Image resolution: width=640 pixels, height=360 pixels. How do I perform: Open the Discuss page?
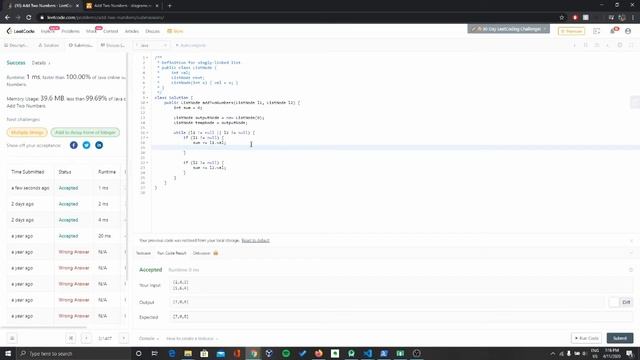pyautogui.click(x=152, y=31)
